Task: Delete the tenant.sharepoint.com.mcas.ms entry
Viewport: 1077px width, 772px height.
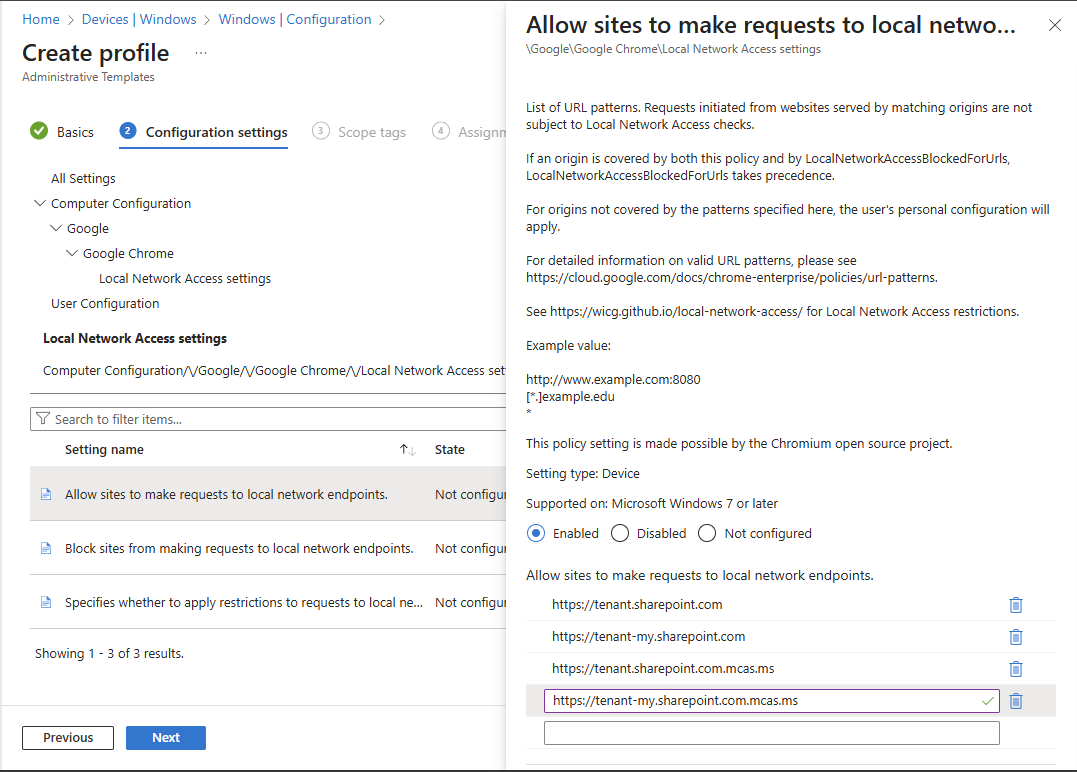Action: [1015, 669]
